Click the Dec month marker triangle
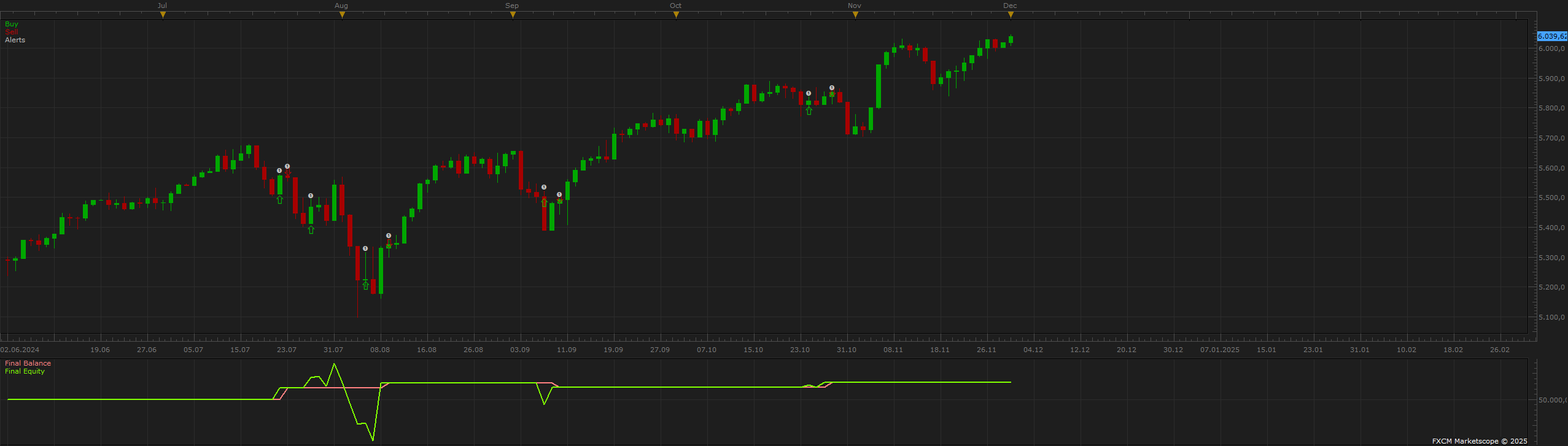The height and width of the screenshot is (446, 1568). point(1011,15)
